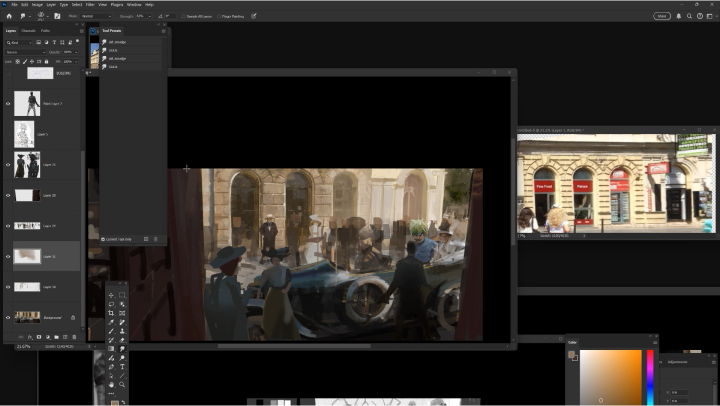The width and height of the screenshot is (720, 406).
Task: Open the Kind layer filter dropdown
Action: point(19,42)
